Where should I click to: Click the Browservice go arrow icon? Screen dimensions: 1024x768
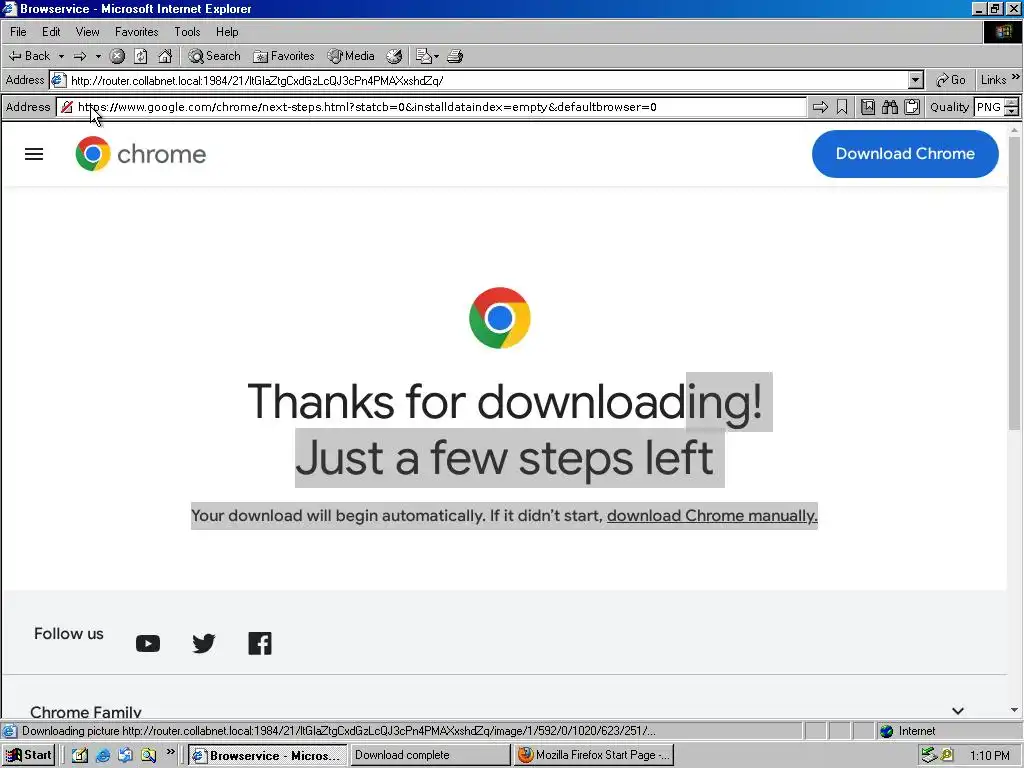coord(820,107)
